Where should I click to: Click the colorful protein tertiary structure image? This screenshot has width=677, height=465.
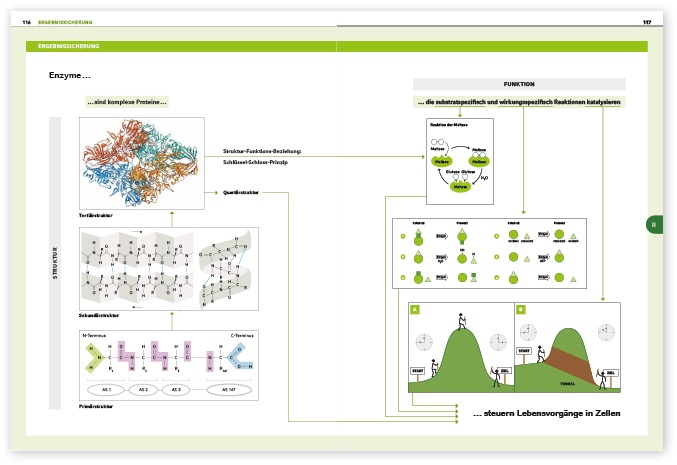pyautogui.click(x=142, y=163)
